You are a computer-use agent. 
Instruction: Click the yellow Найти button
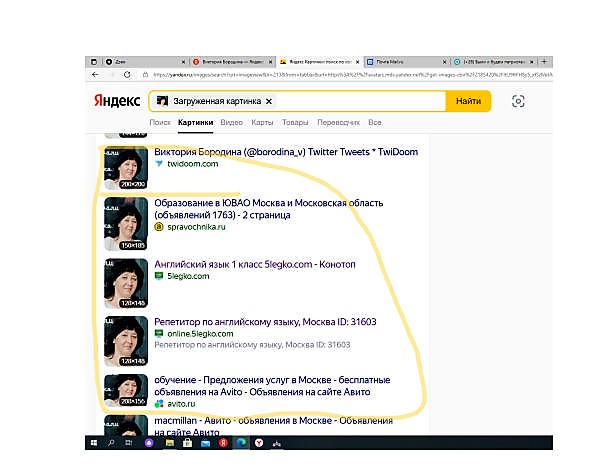468,101
